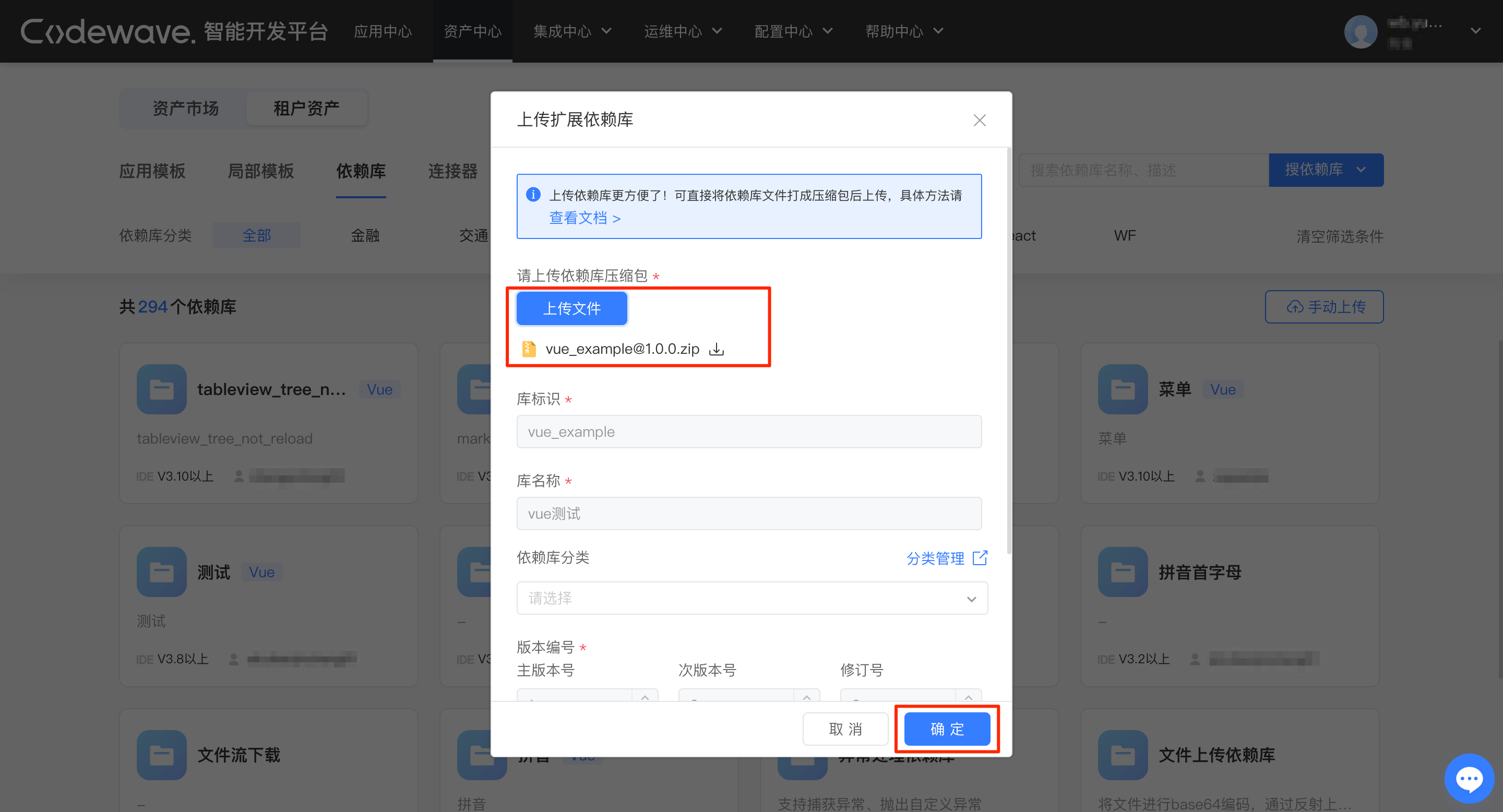Open the 文件上传依赖库 card title
Image resolution: width=1503 pixels, height=812 pixels.
click(1216, 755)
